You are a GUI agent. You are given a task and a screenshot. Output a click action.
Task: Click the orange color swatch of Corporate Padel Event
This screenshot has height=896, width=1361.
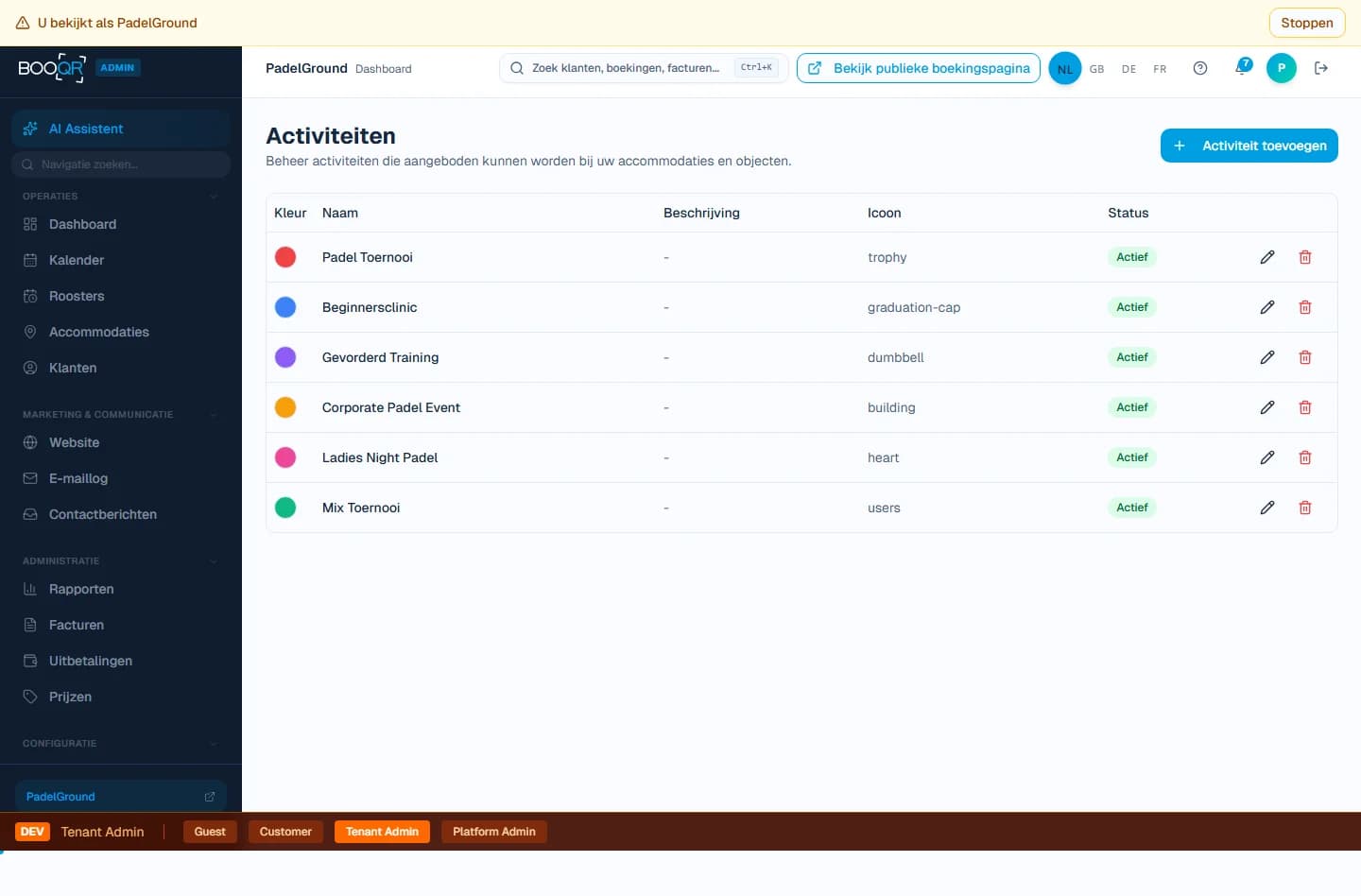coord(286,407)
